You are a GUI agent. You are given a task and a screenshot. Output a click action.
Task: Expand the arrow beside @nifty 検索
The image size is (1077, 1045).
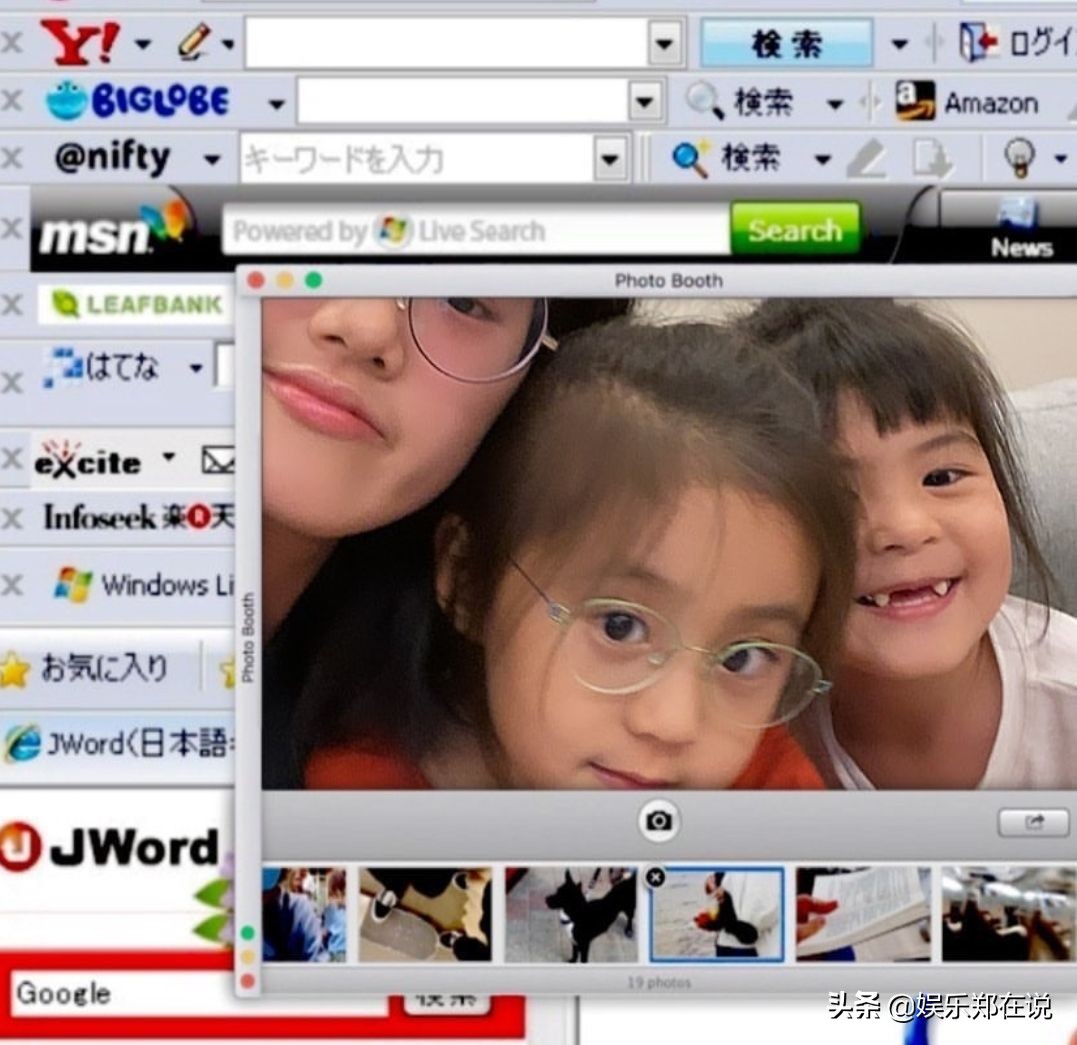pos(822,160)
